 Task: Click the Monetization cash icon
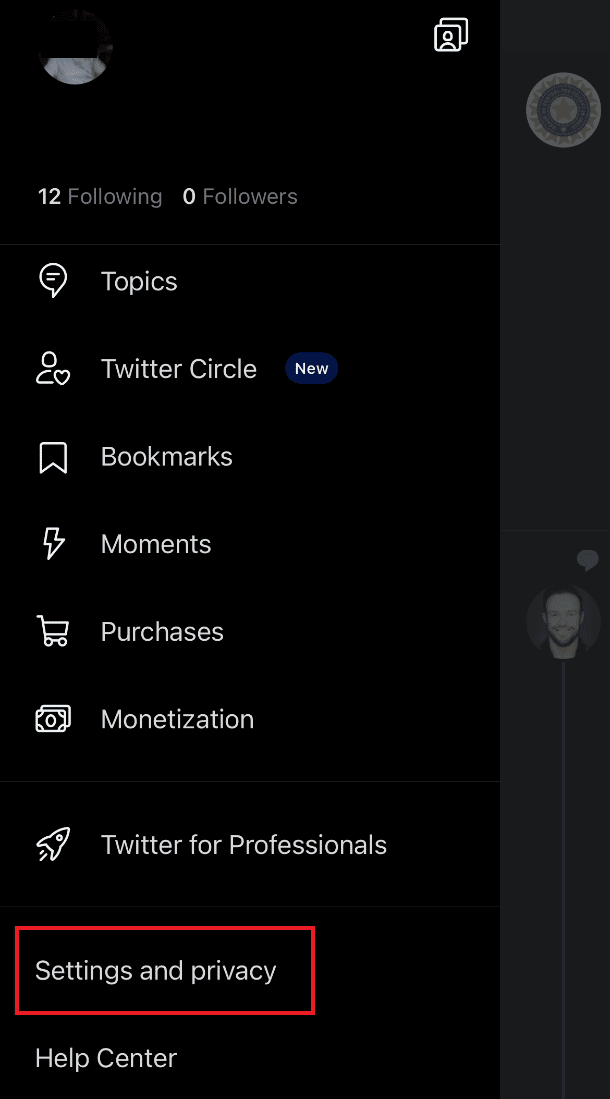pyautogui.click(x=53, y=718)
